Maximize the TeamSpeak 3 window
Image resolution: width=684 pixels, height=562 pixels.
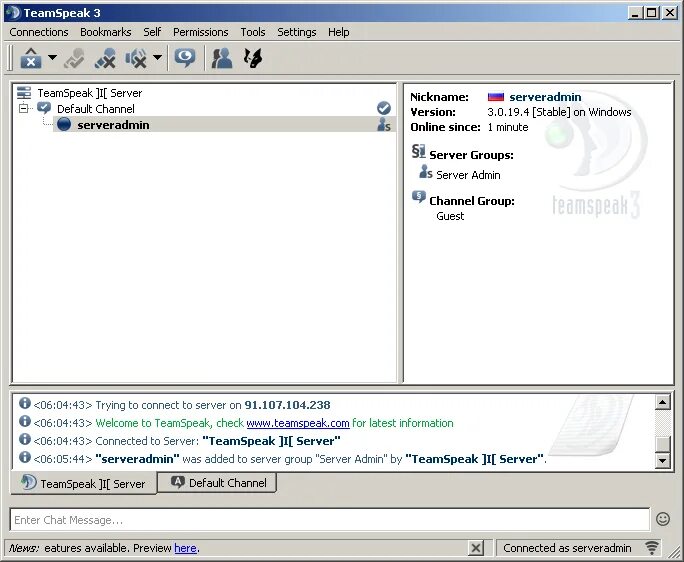652,13
